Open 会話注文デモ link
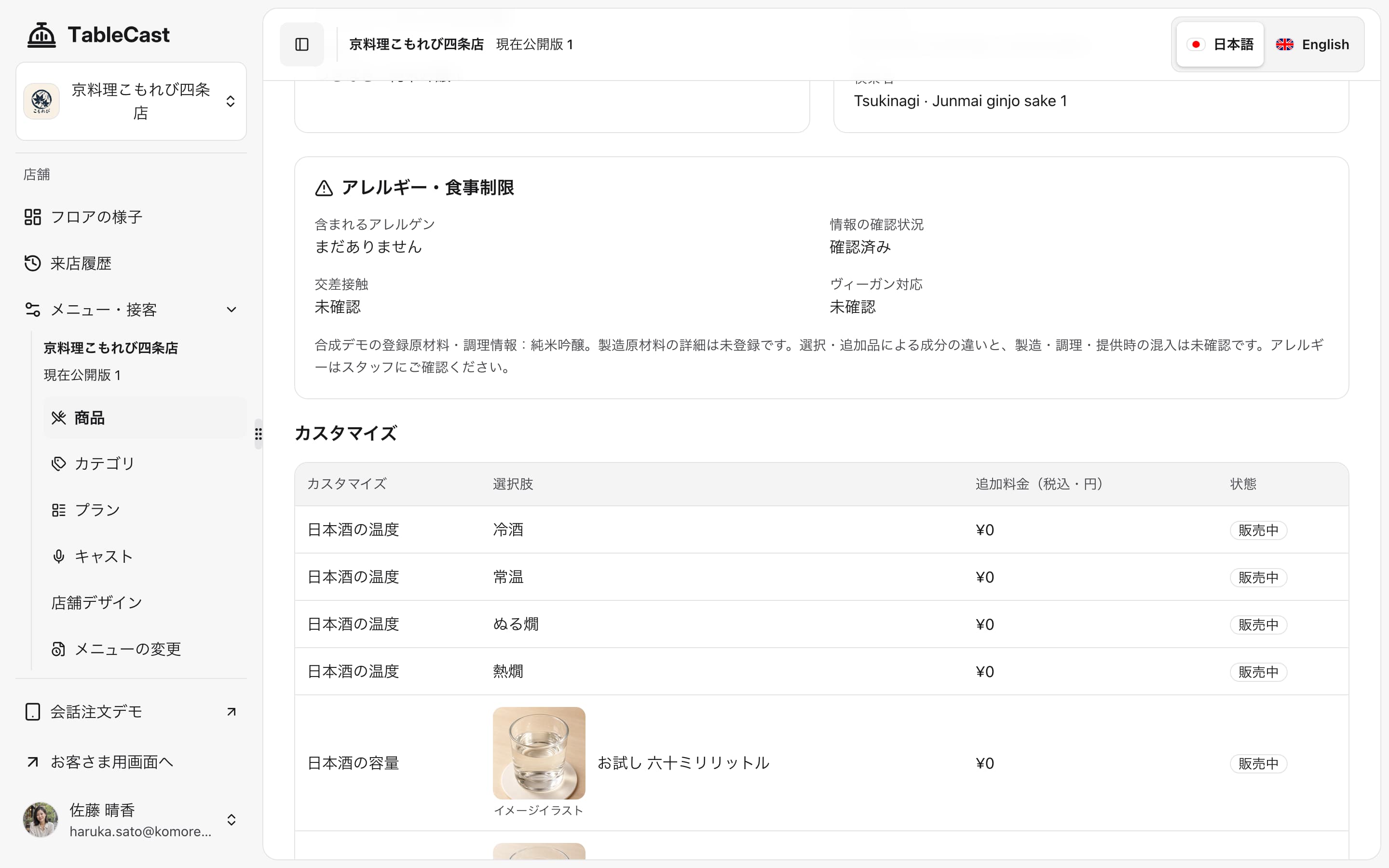Screen dimensions: 1389x868 coord(131,712)
